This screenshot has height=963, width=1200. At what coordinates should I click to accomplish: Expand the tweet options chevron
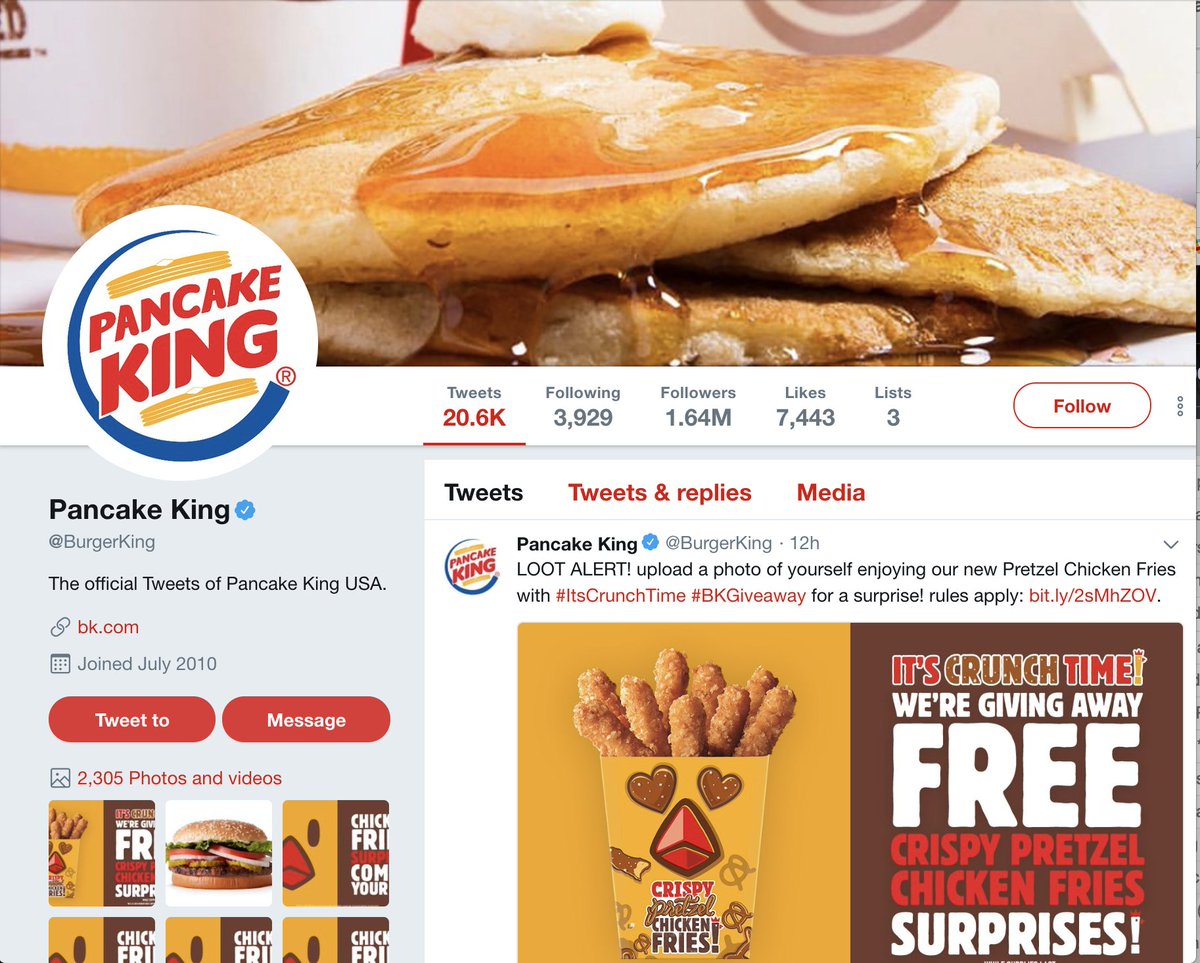(1172, 544)
